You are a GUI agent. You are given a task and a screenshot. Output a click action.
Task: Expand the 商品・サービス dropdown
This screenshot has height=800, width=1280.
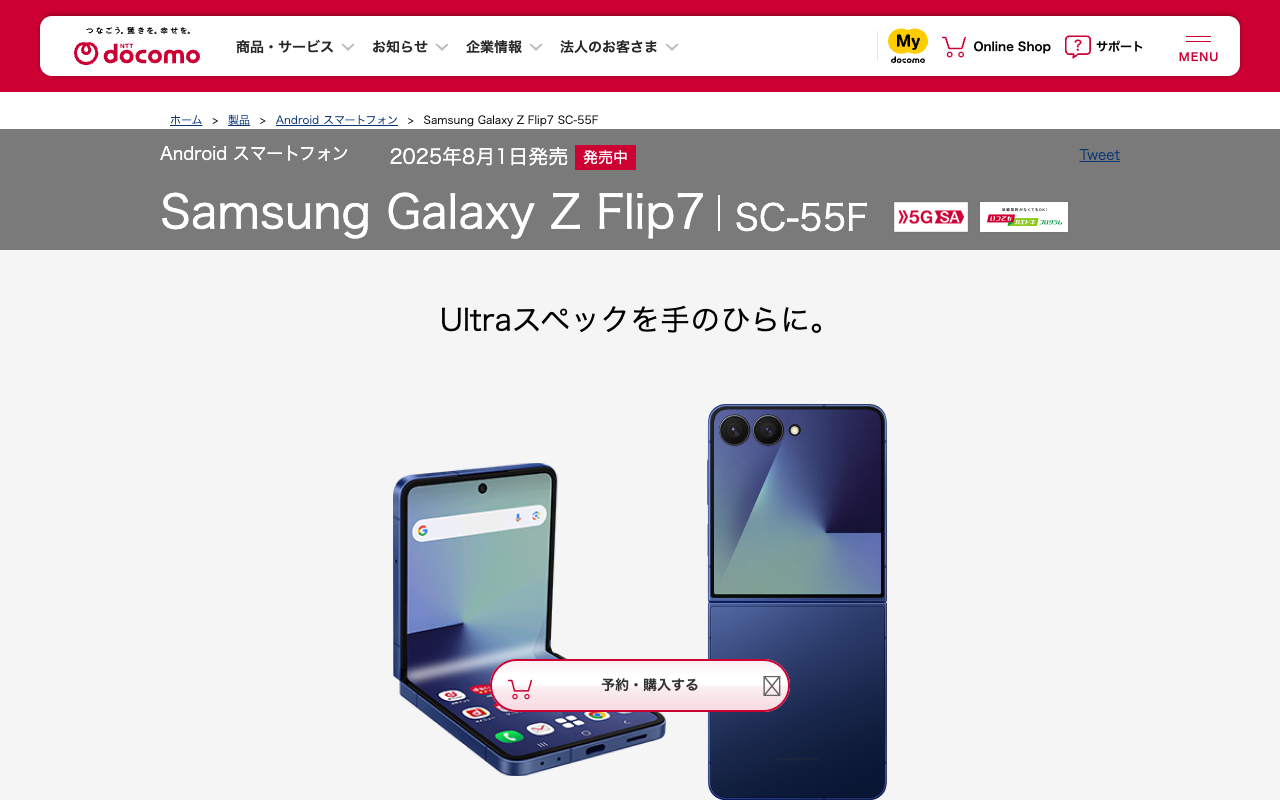click(295, 46)
